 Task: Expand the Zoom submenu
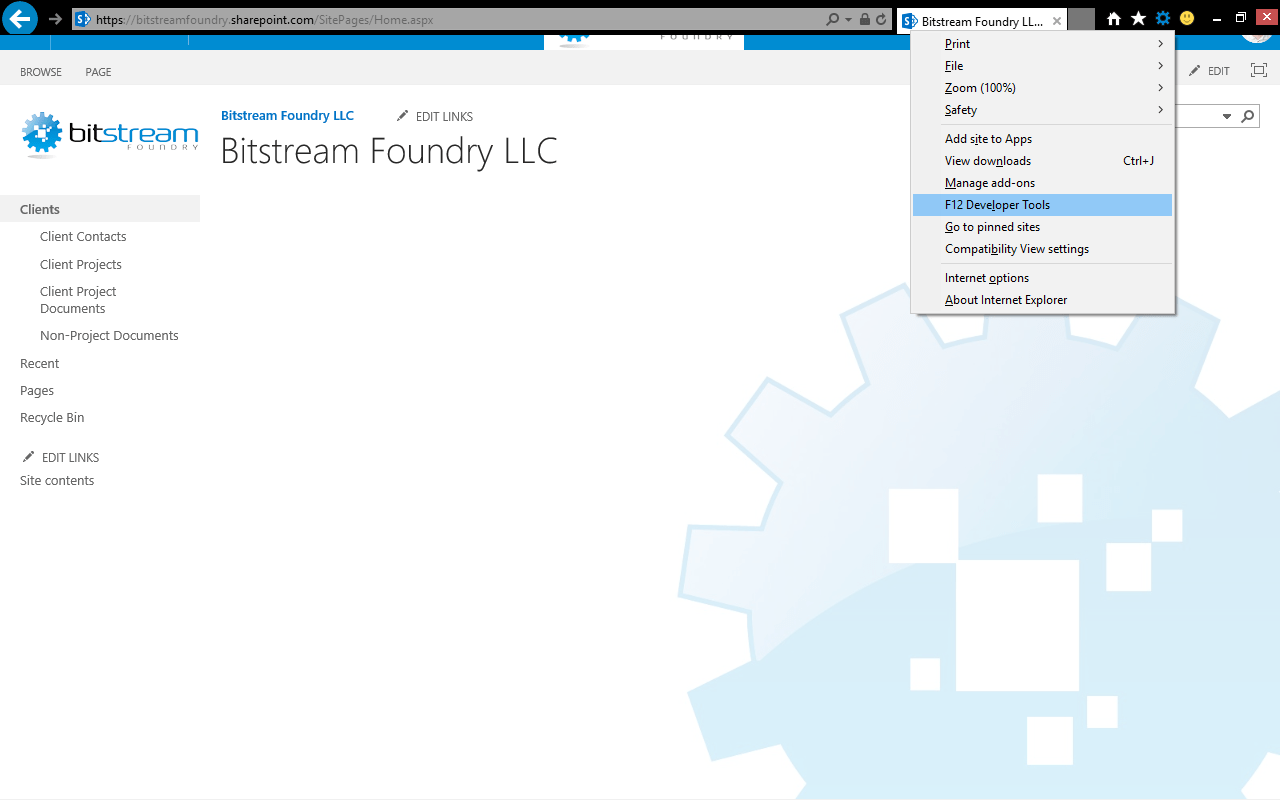click(980, 87)
